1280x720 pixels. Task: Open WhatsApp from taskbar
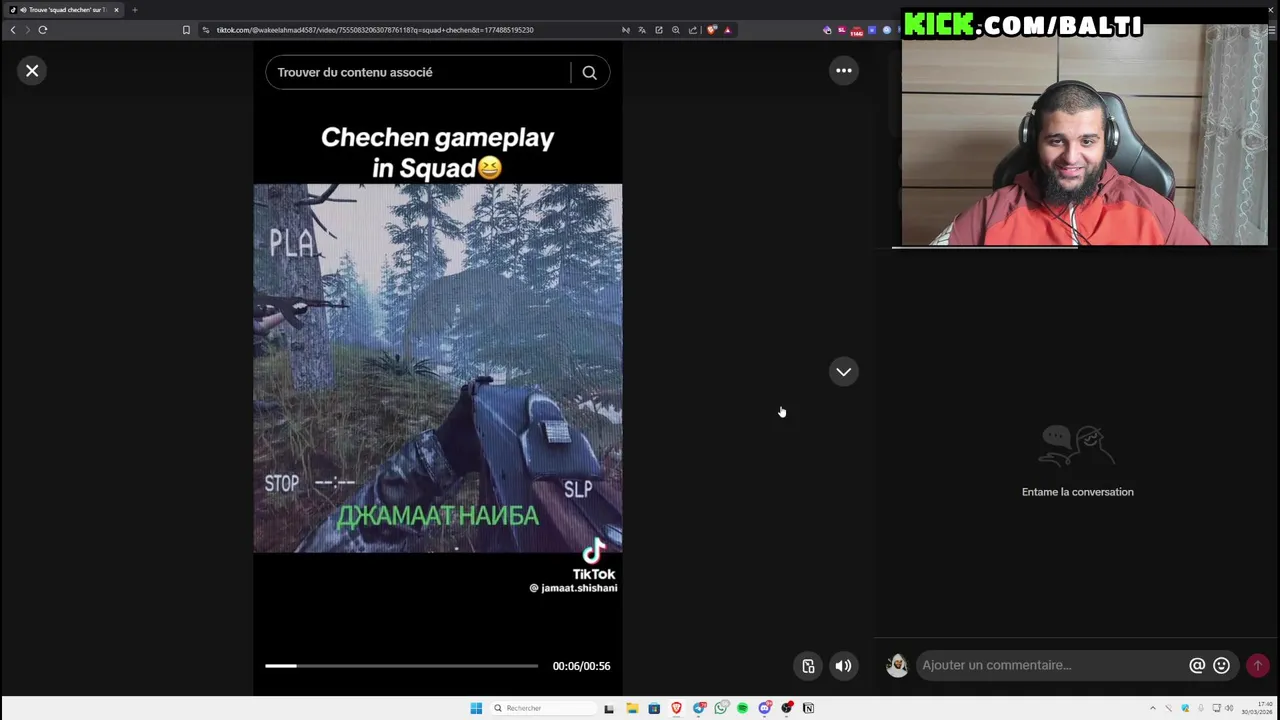[721, 708]
